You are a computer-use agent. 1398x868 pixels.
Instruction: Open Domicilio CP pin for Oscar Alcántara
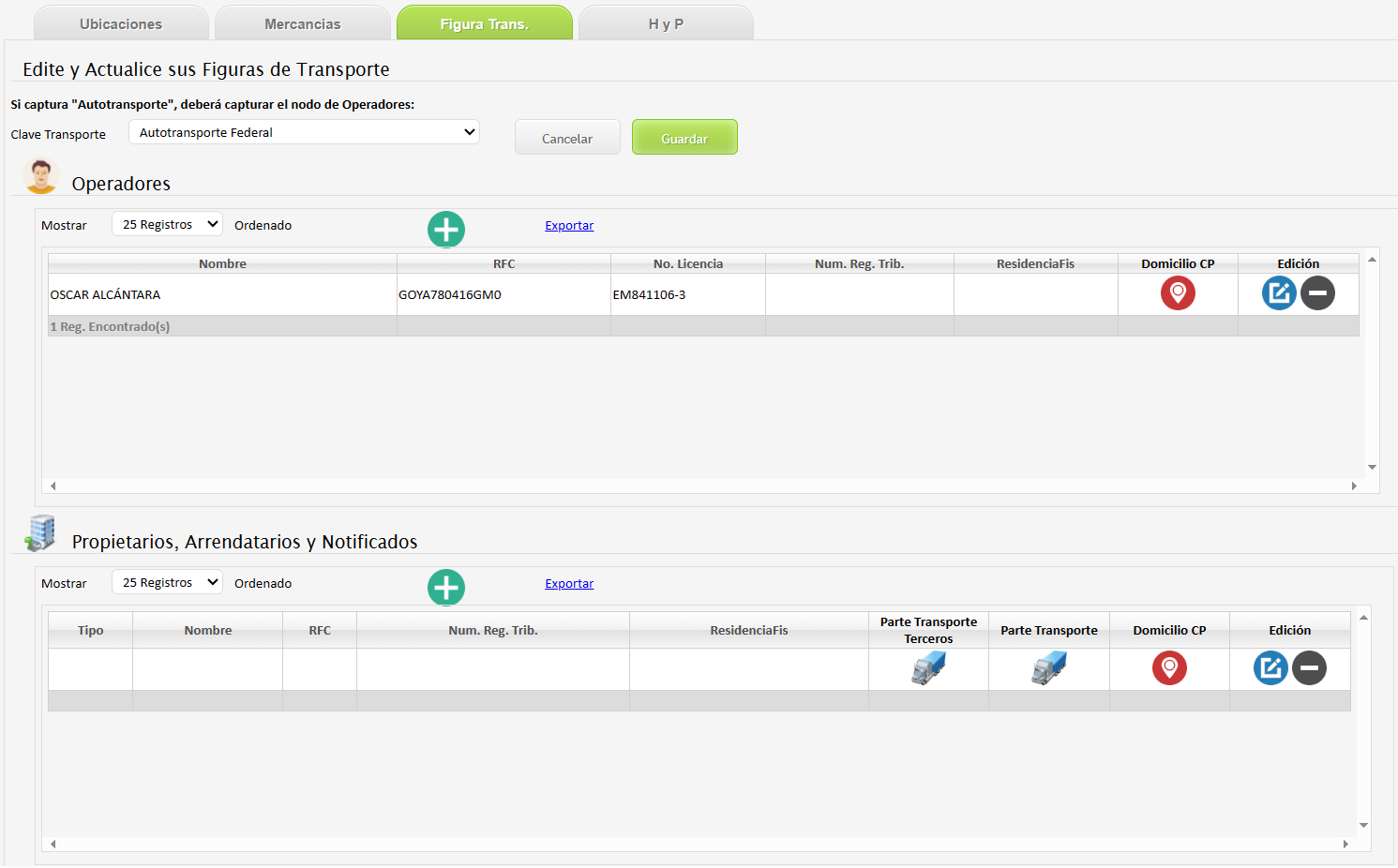coord(1178,293)
